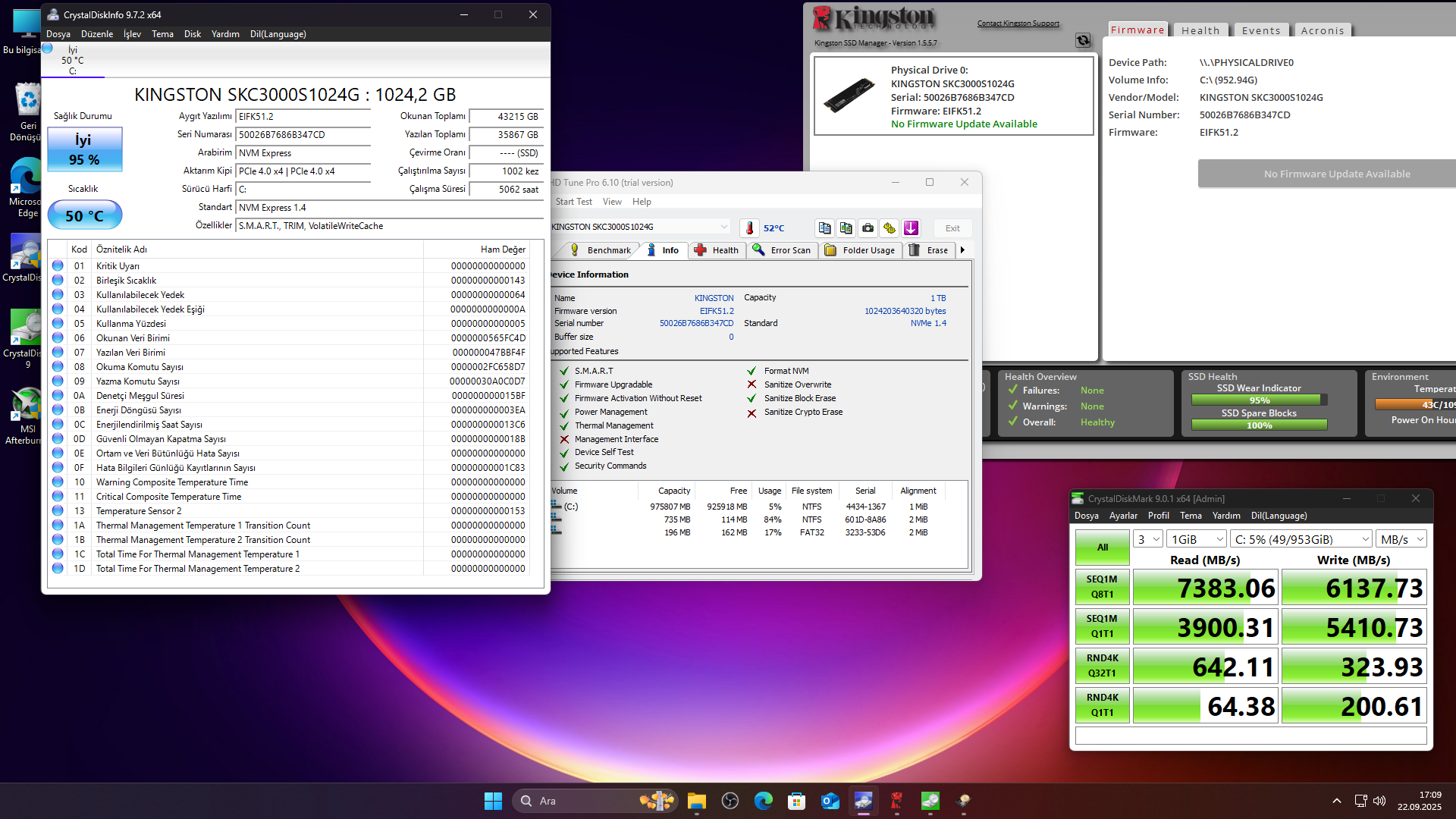Select the C: drive status tab in CrystalDiskInfo
This screenshot has height=819, width=1456.
tap(73, 61)
